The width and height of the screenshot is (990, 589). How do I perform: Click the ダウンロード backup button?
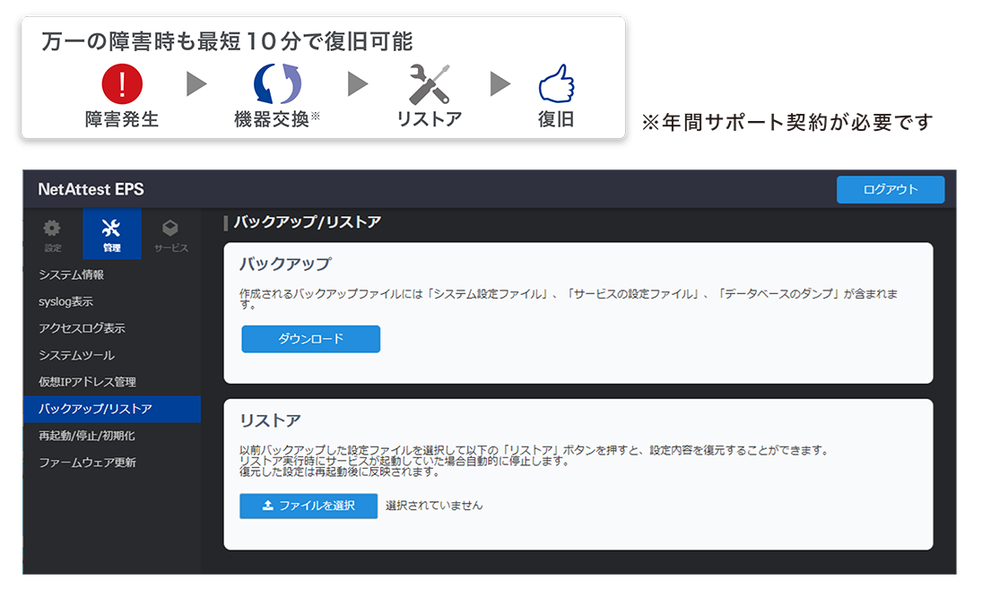tap(311, 339)
